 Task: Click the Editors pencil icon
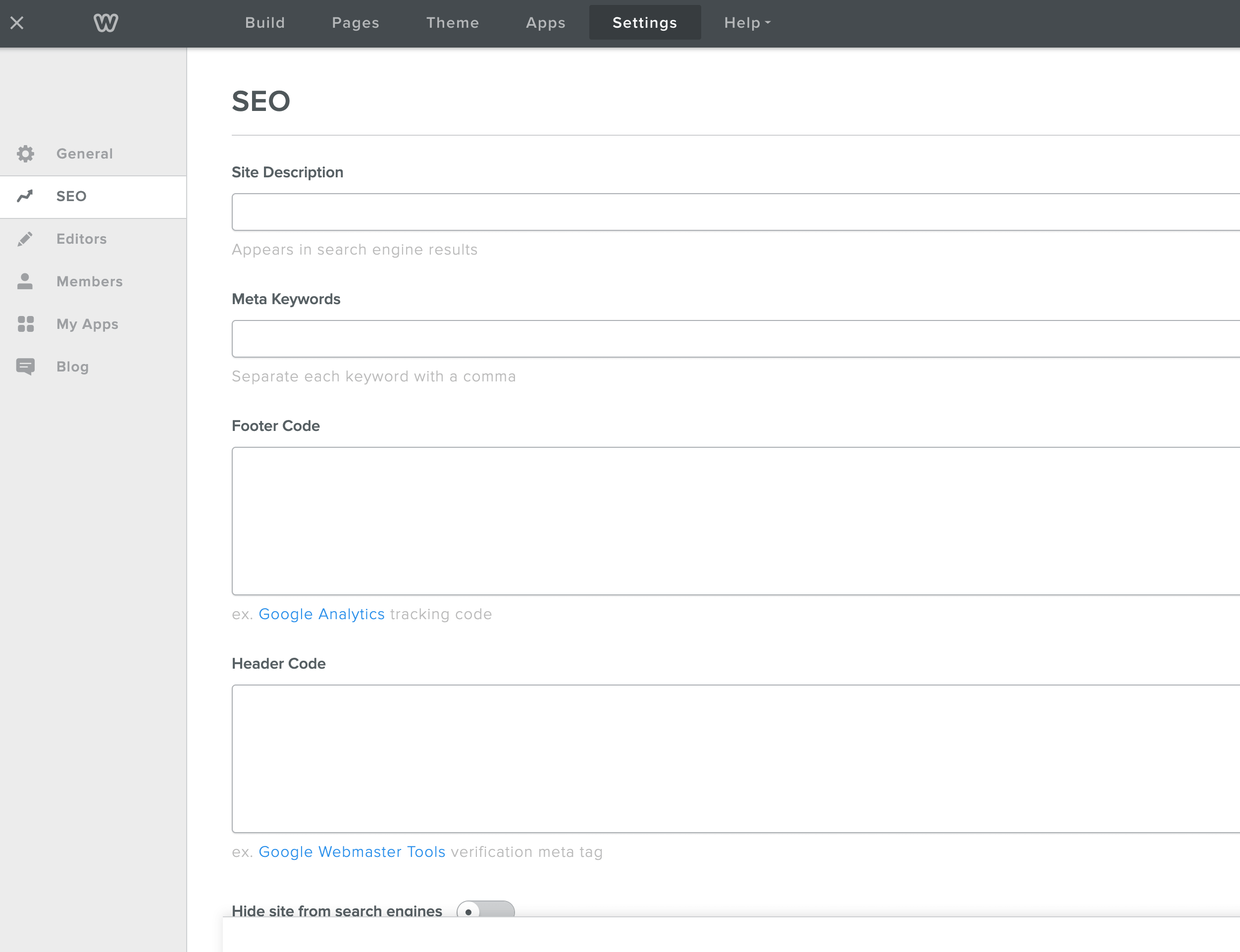coord(25,238)
